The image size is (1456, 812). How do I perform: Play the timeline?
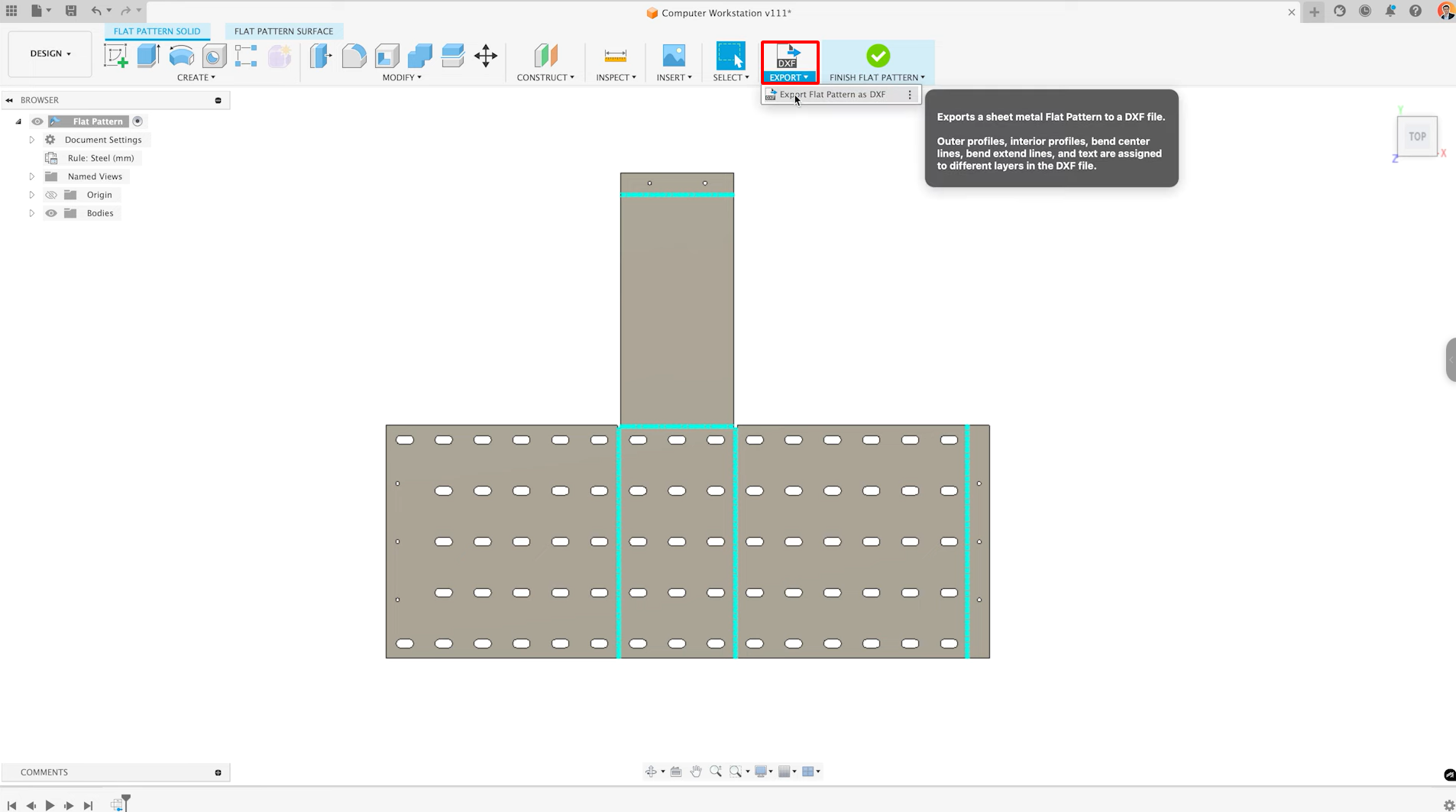[x=50, y=805]
